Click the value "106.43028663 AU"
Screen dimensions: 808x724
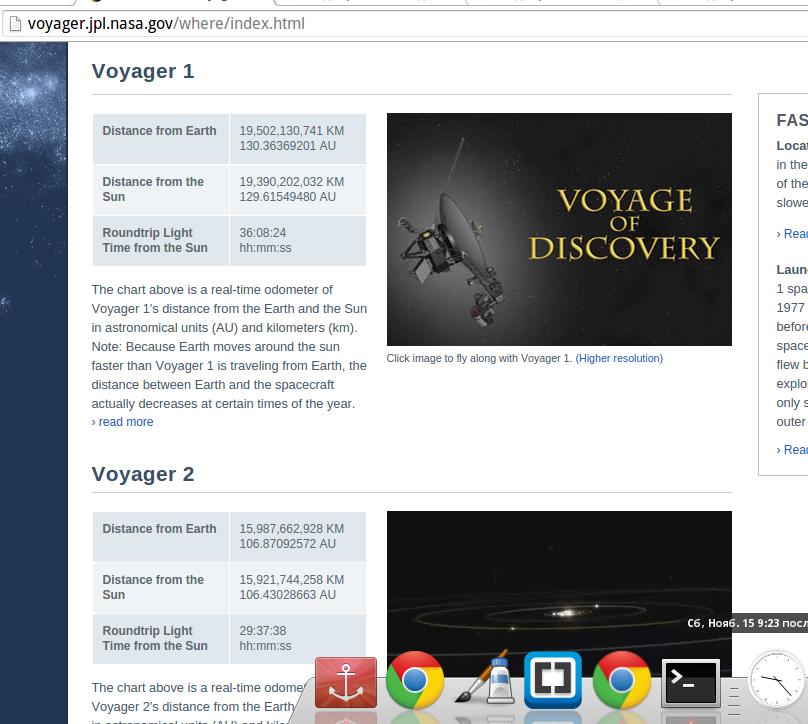click(288, 595)
